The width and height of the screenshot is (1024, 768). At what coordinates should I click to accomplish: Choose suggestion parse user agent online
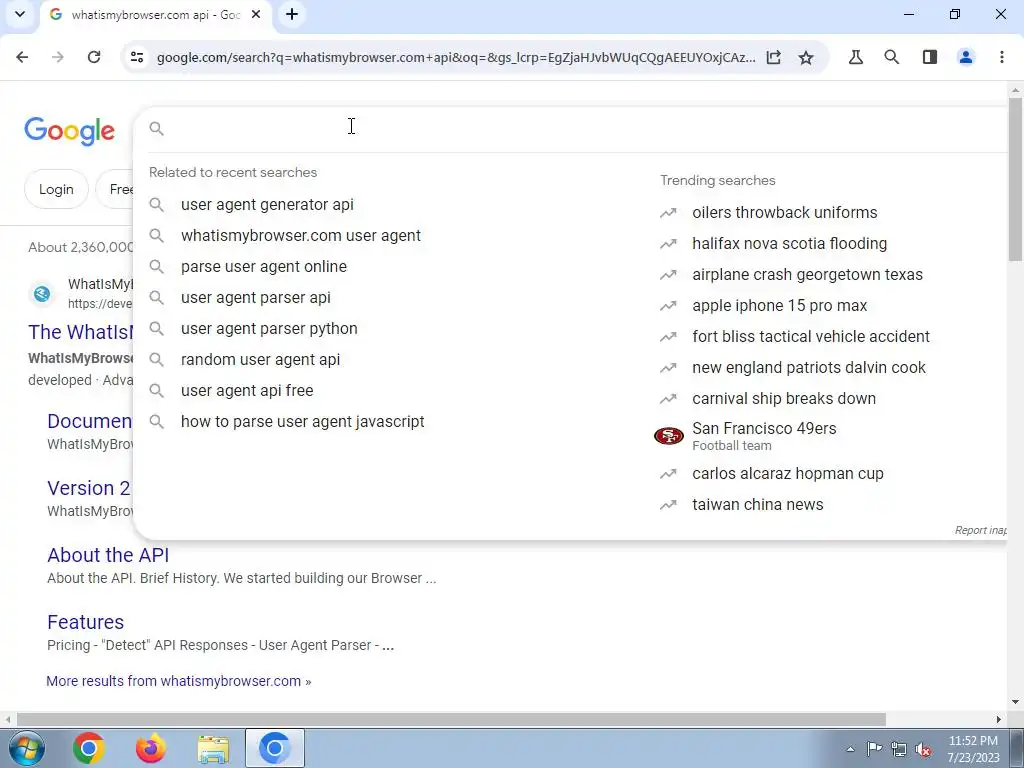point(264,266)
